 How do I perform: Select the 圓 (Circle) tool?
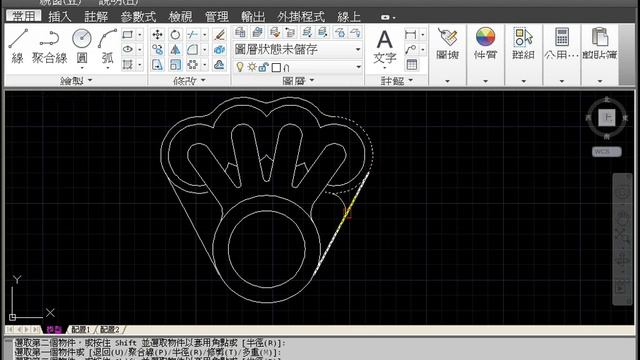82,46
